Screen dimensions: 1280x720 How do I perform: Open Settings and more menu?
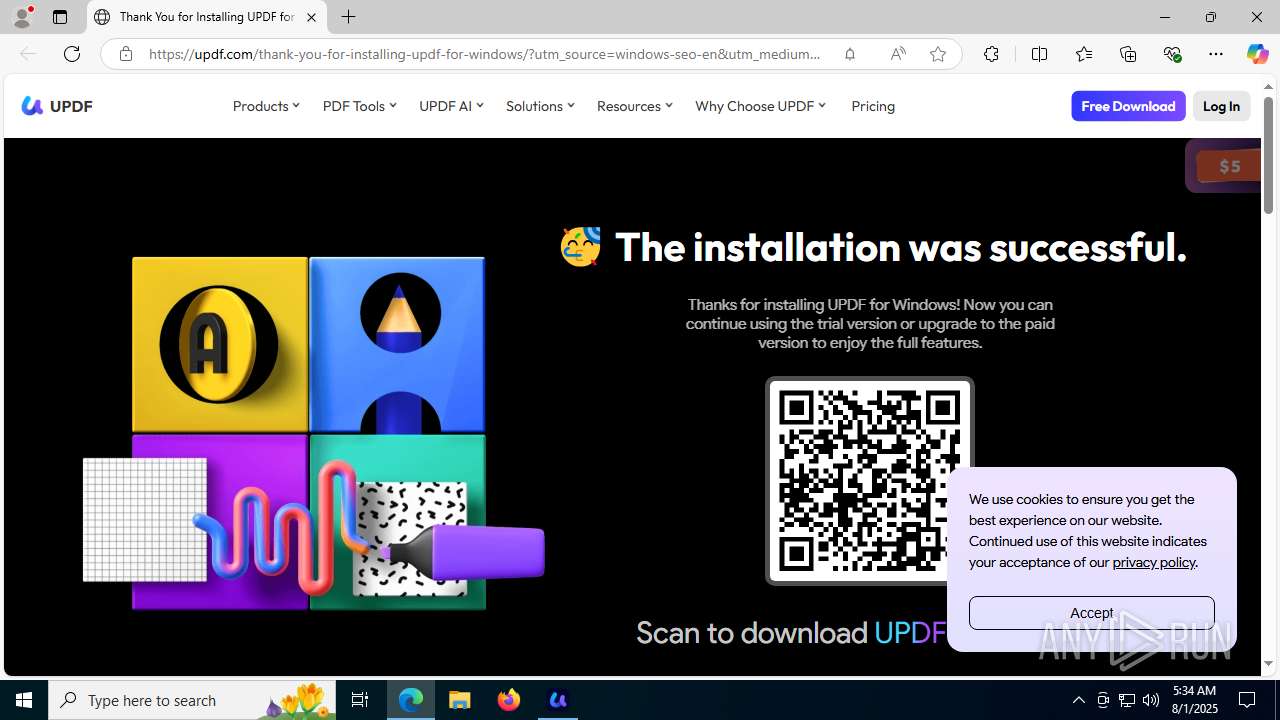[1216, 54]
